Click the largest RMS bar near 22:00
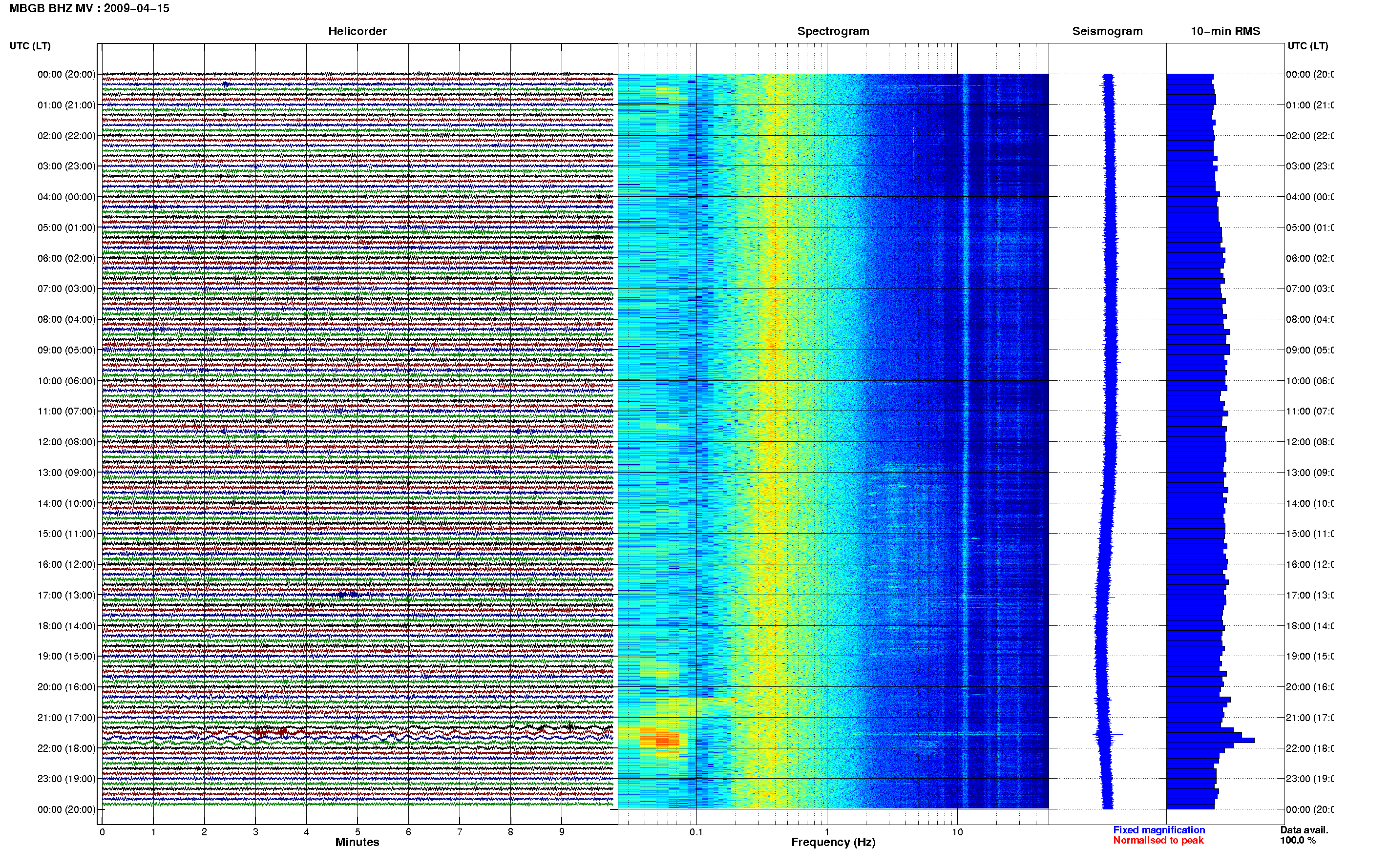The height and width of the screenshot is (868, 1389). pyautogui.click(x=1210, y=741)
